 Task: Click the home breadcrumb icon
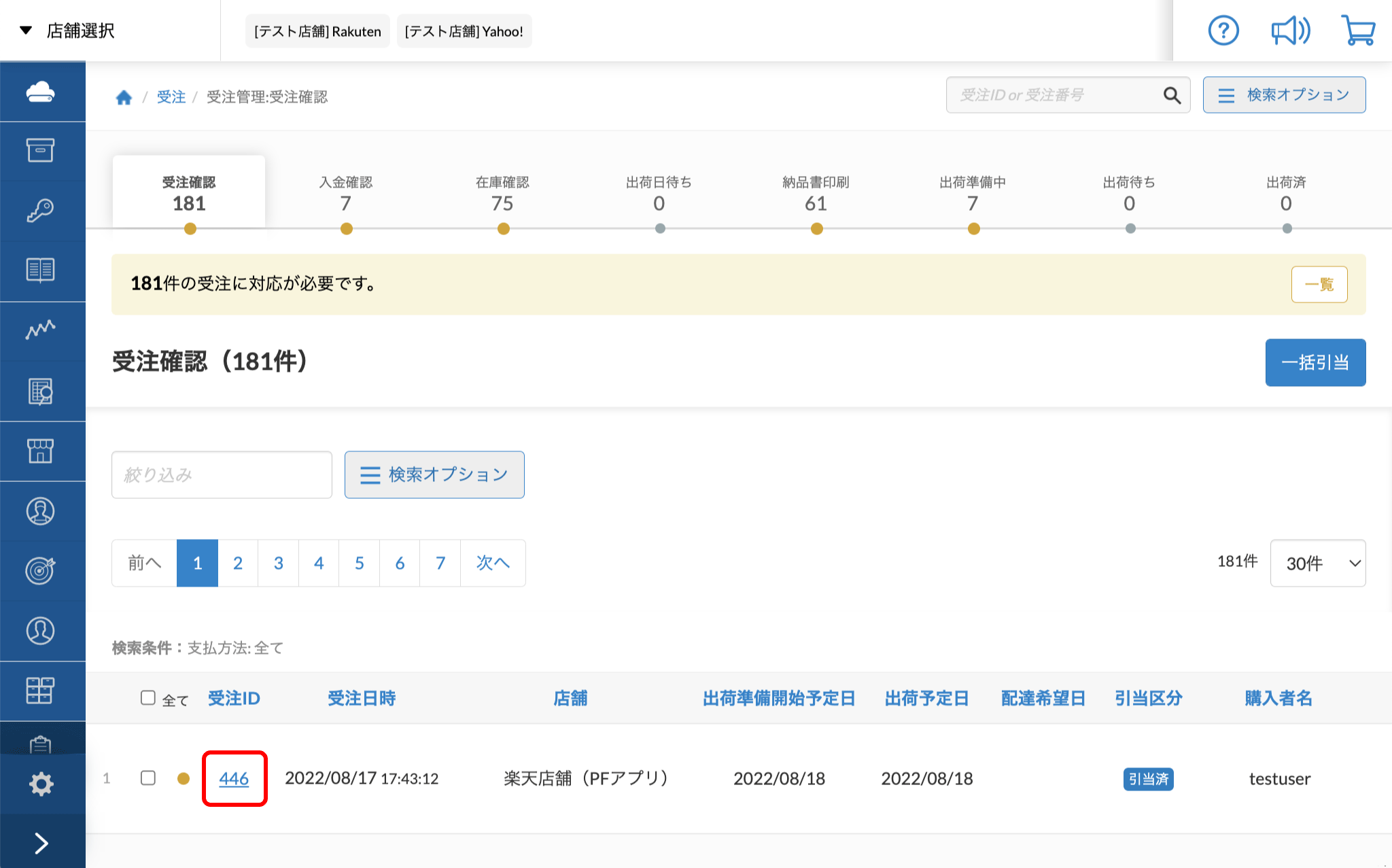[124, 97]
